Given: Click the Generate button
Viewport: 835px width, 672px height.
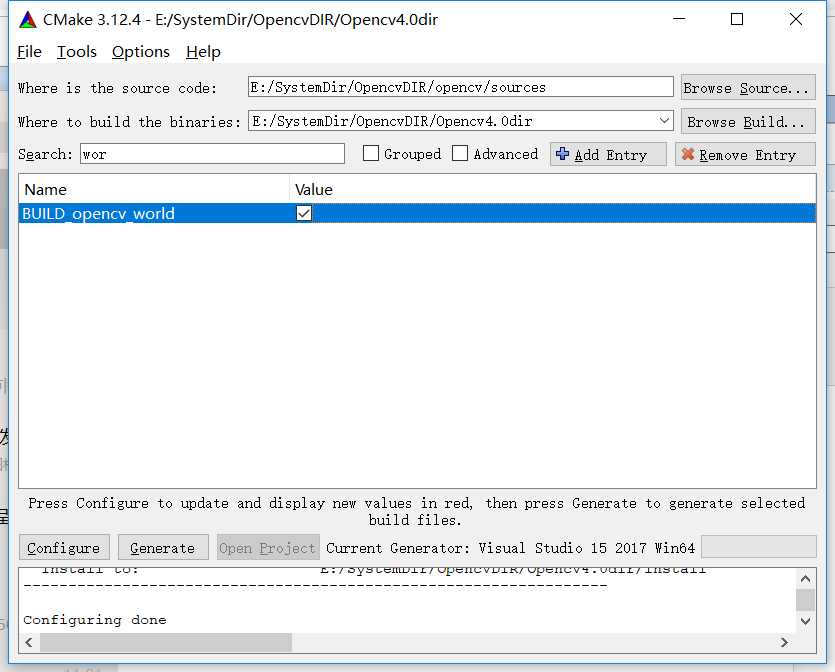Looking at the screenshot, I should point(163,547).
